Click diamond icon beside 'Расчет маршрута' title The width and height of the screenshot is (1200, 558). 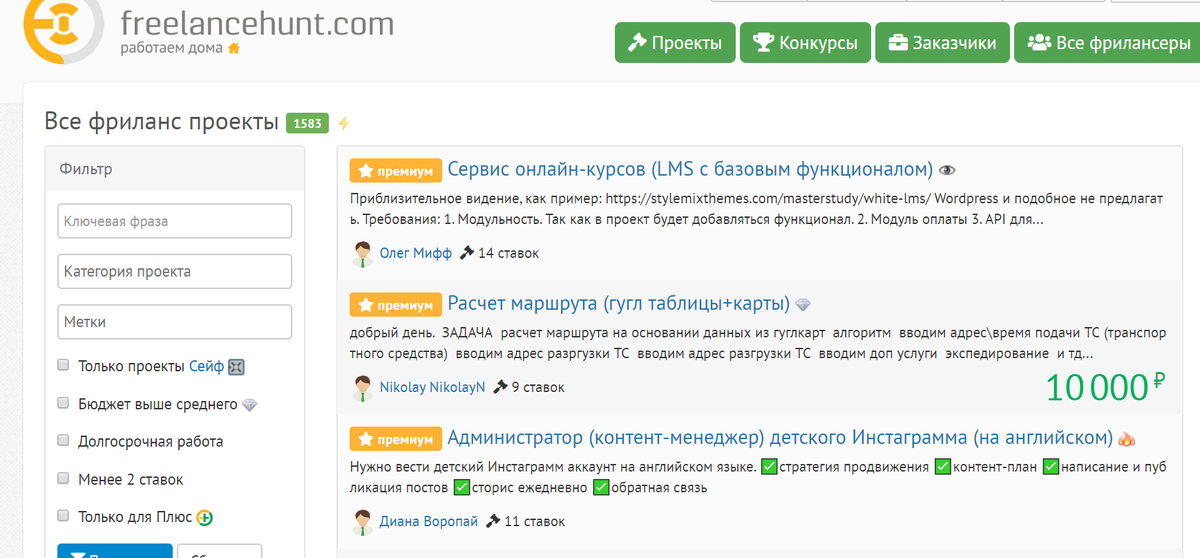803,305
